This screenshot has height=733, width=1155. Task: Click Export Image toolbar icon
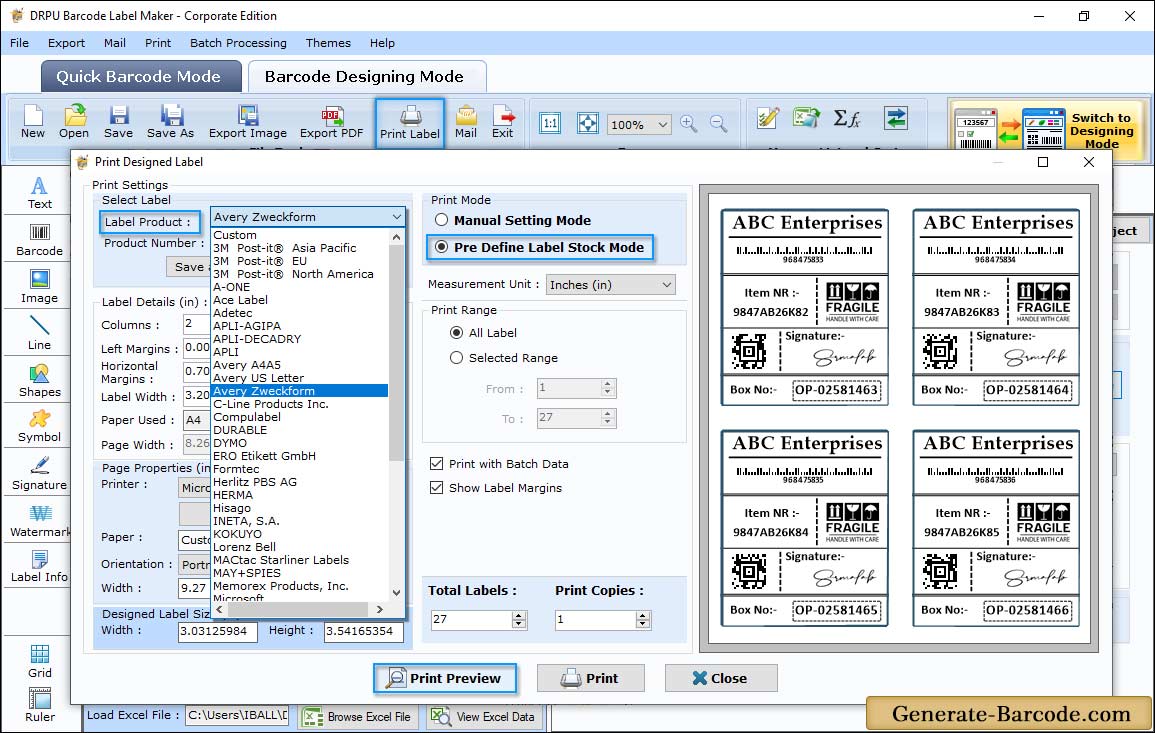pyautogui.click(x=248, y=122)
